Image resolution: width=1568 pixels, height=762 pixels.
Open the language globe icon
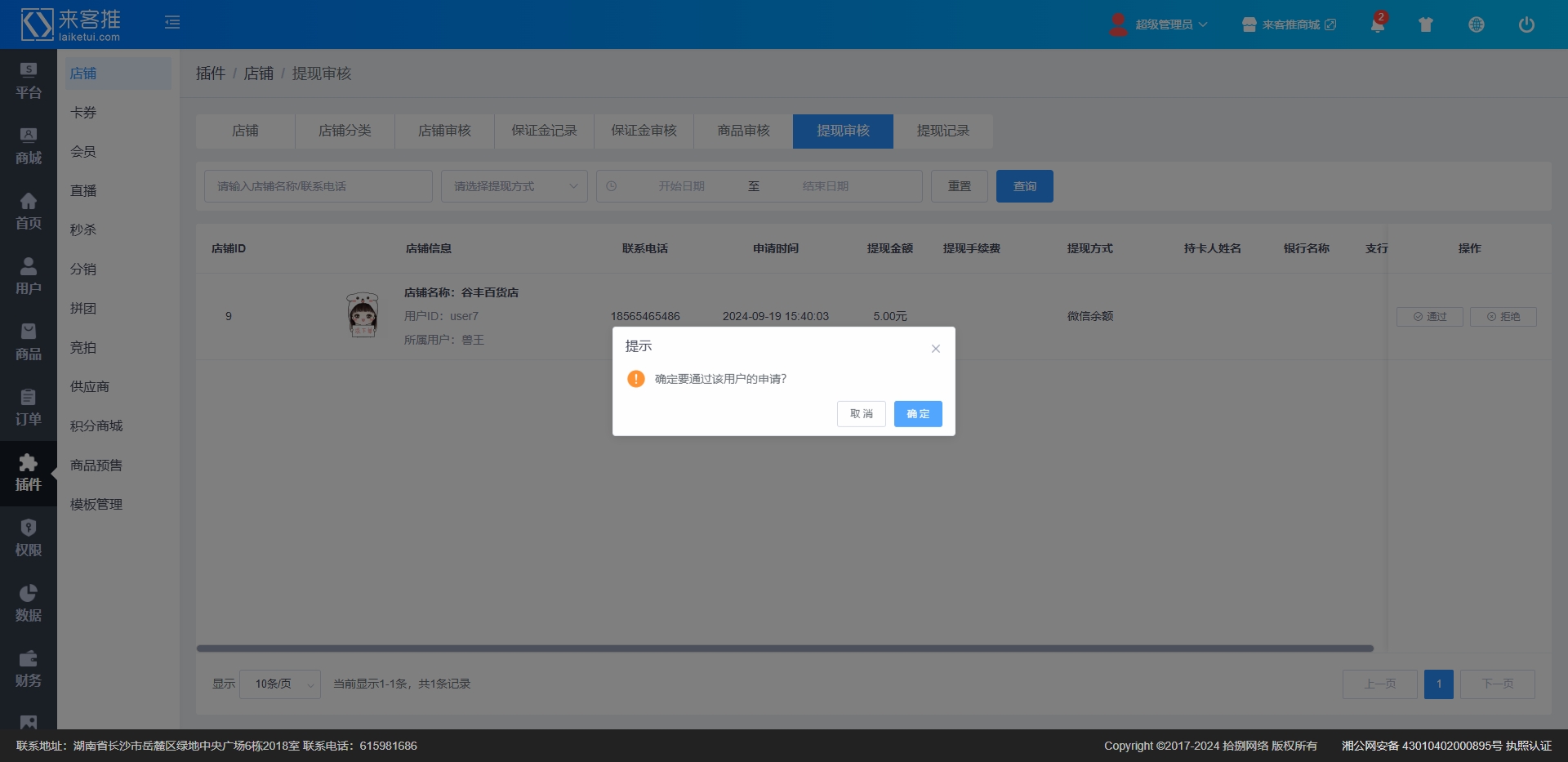coord(1476,25)
